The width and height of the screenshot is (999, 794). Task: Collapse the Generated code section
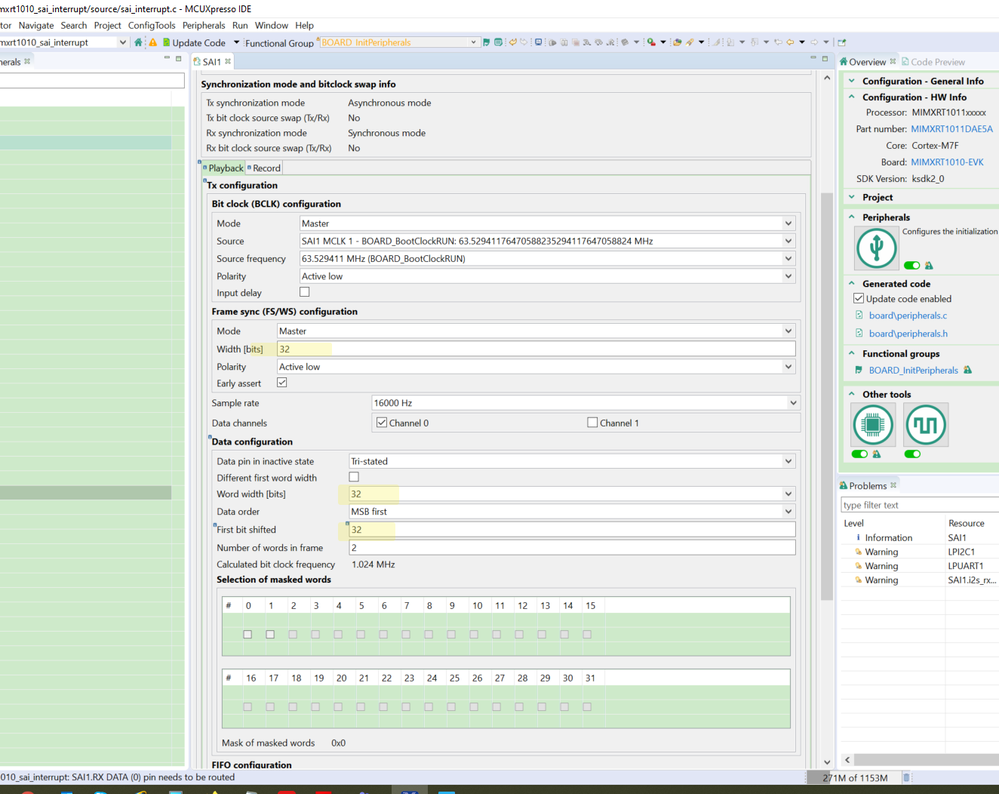point(852,284)
